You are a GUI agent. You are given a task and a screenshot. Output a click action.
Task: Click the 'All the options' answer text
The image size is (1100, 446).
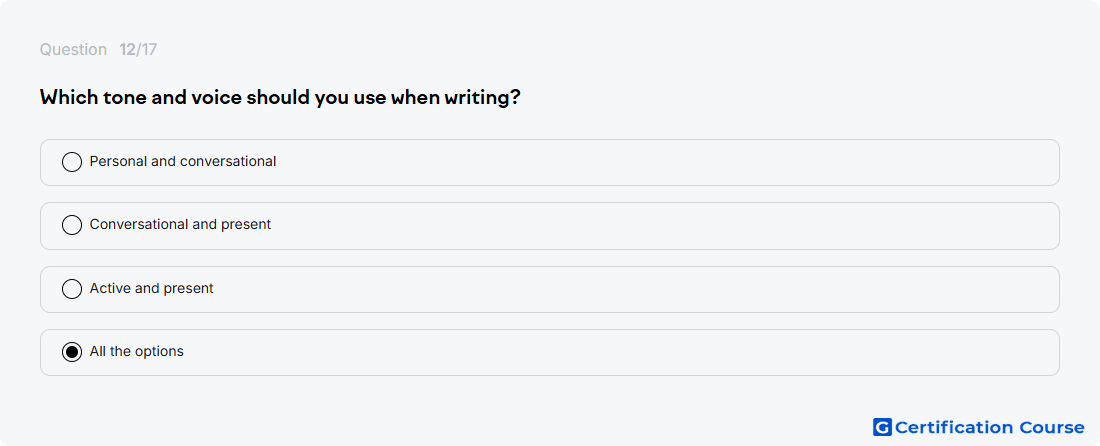pos(137,351)
